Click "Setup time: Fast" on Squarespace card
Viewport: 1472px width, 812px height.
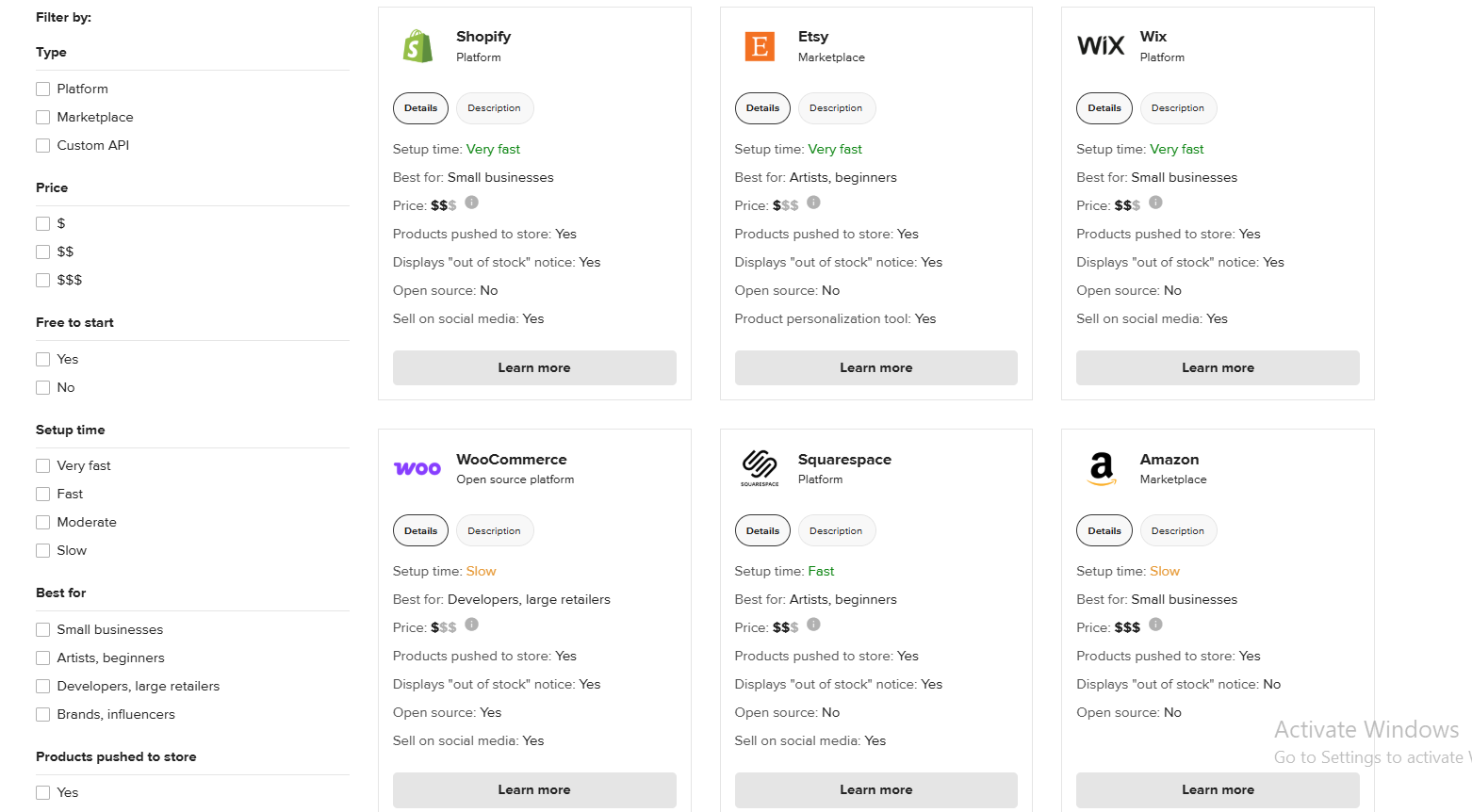(x=784, y=571)
